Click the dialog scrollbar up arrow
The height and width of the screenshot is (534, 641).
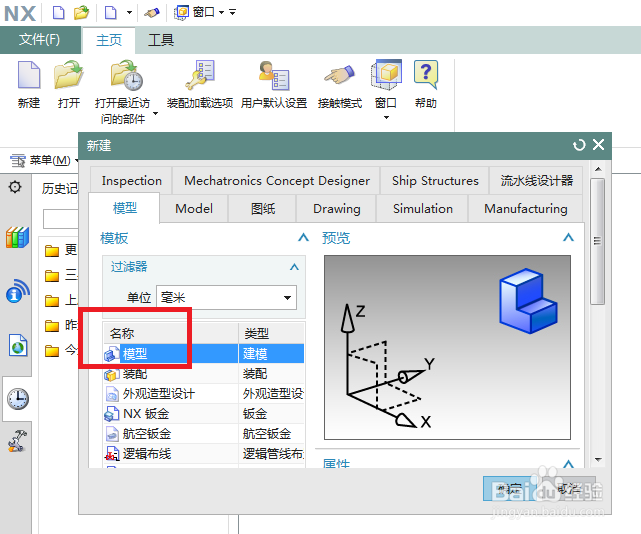tap(598, 169)
